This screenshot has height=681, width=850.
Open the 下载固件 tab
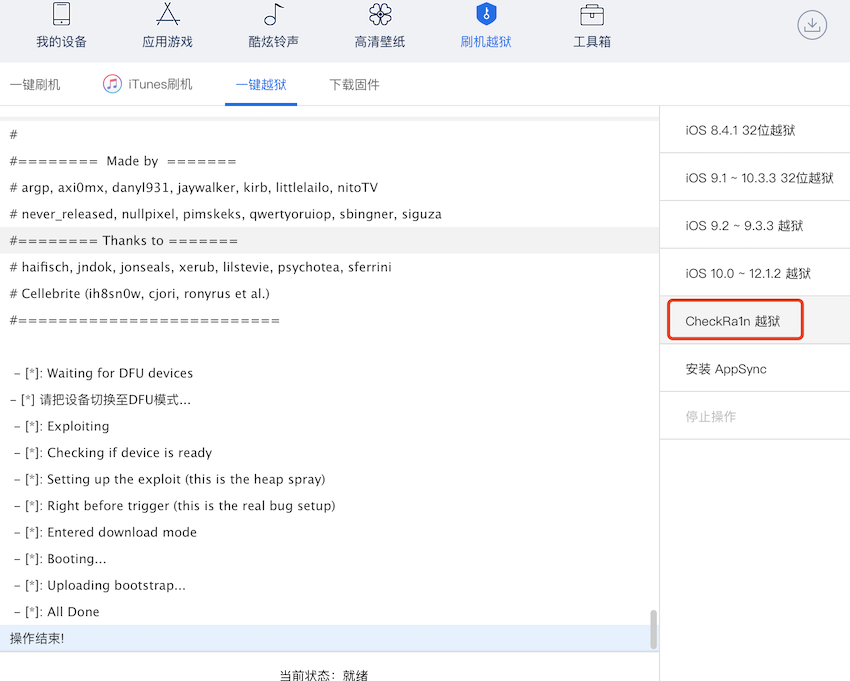(355, 85)
